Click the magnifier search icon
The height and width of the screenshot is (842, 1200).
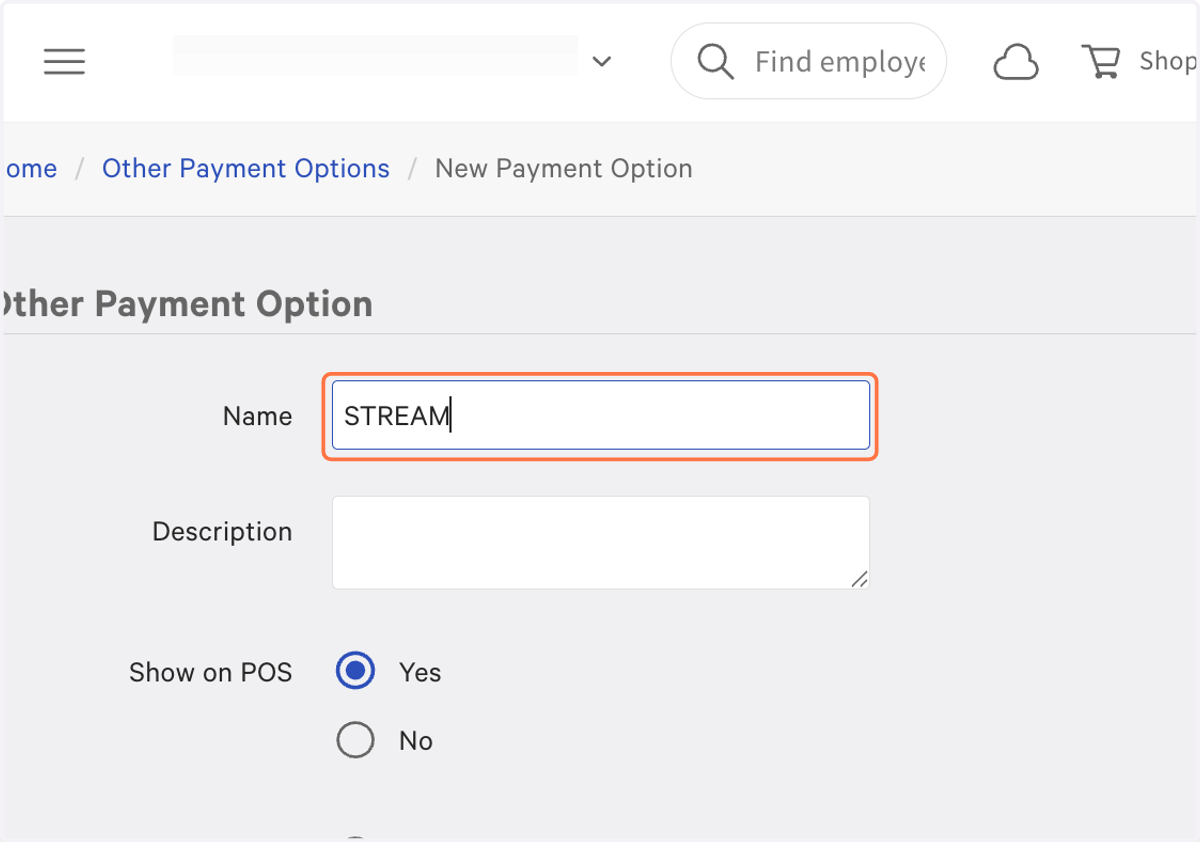(x=715, y=62)
